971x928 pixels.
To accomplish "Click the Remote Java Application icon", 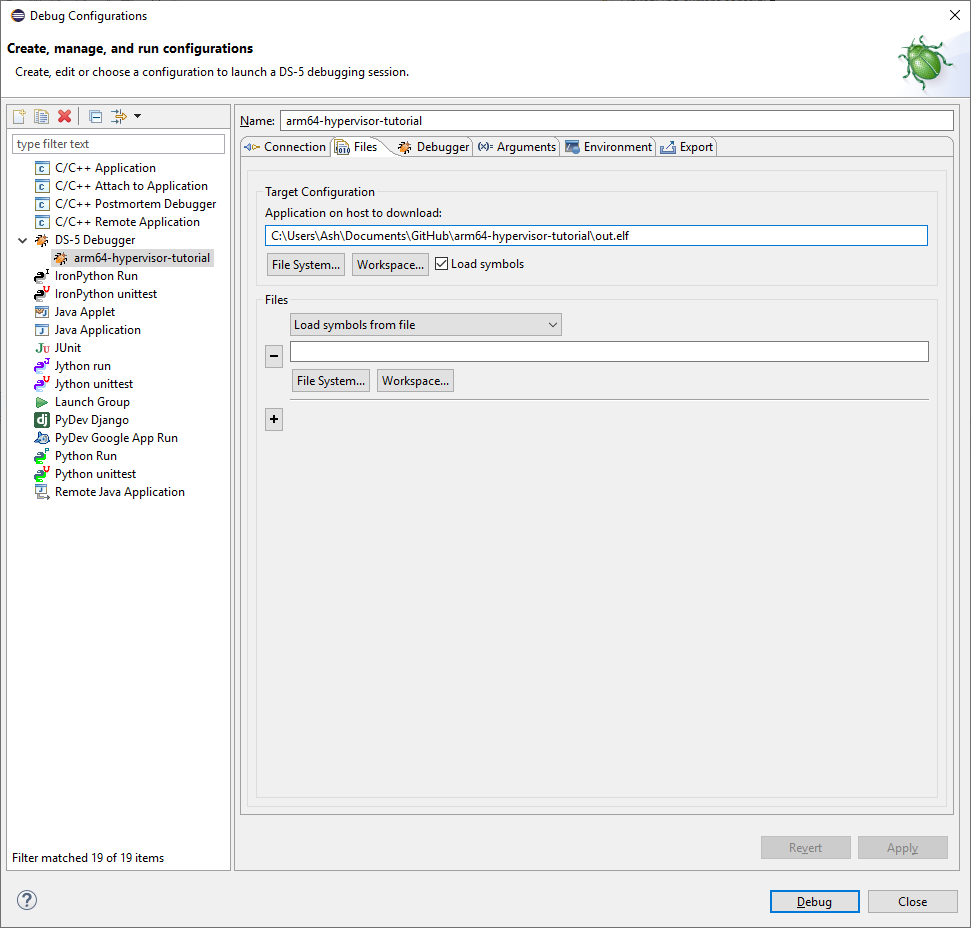I will tap(41, 492).
